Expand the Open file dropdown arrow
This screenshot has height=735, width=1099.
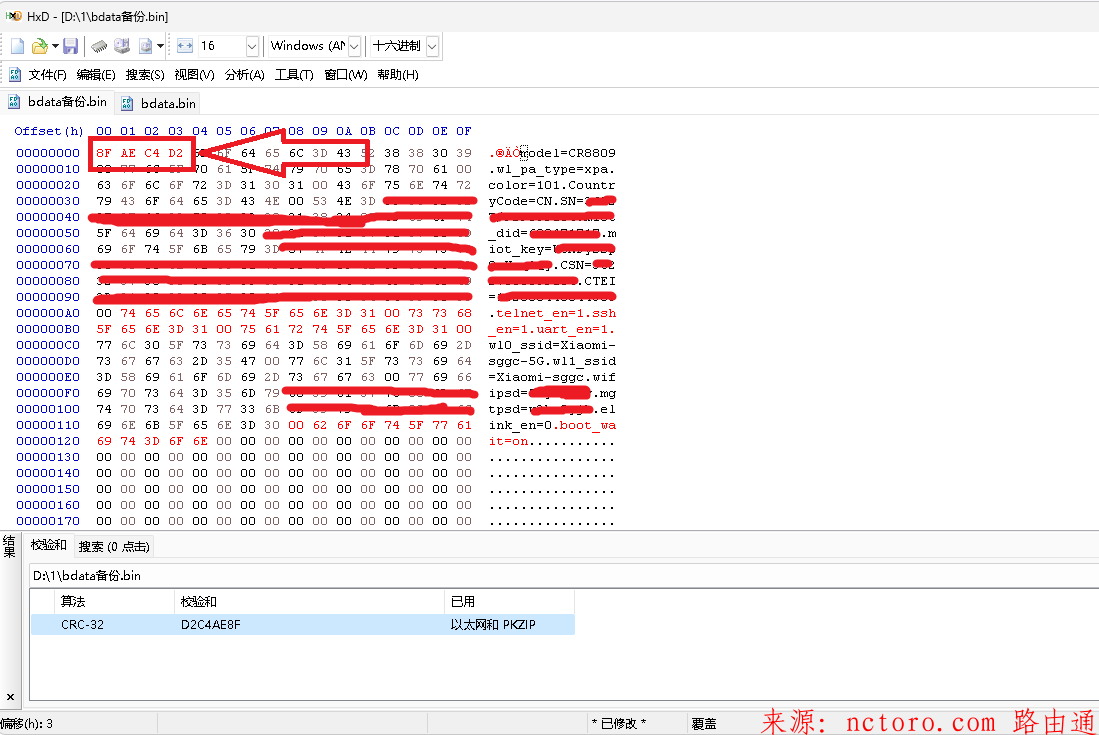coord(55,46)
